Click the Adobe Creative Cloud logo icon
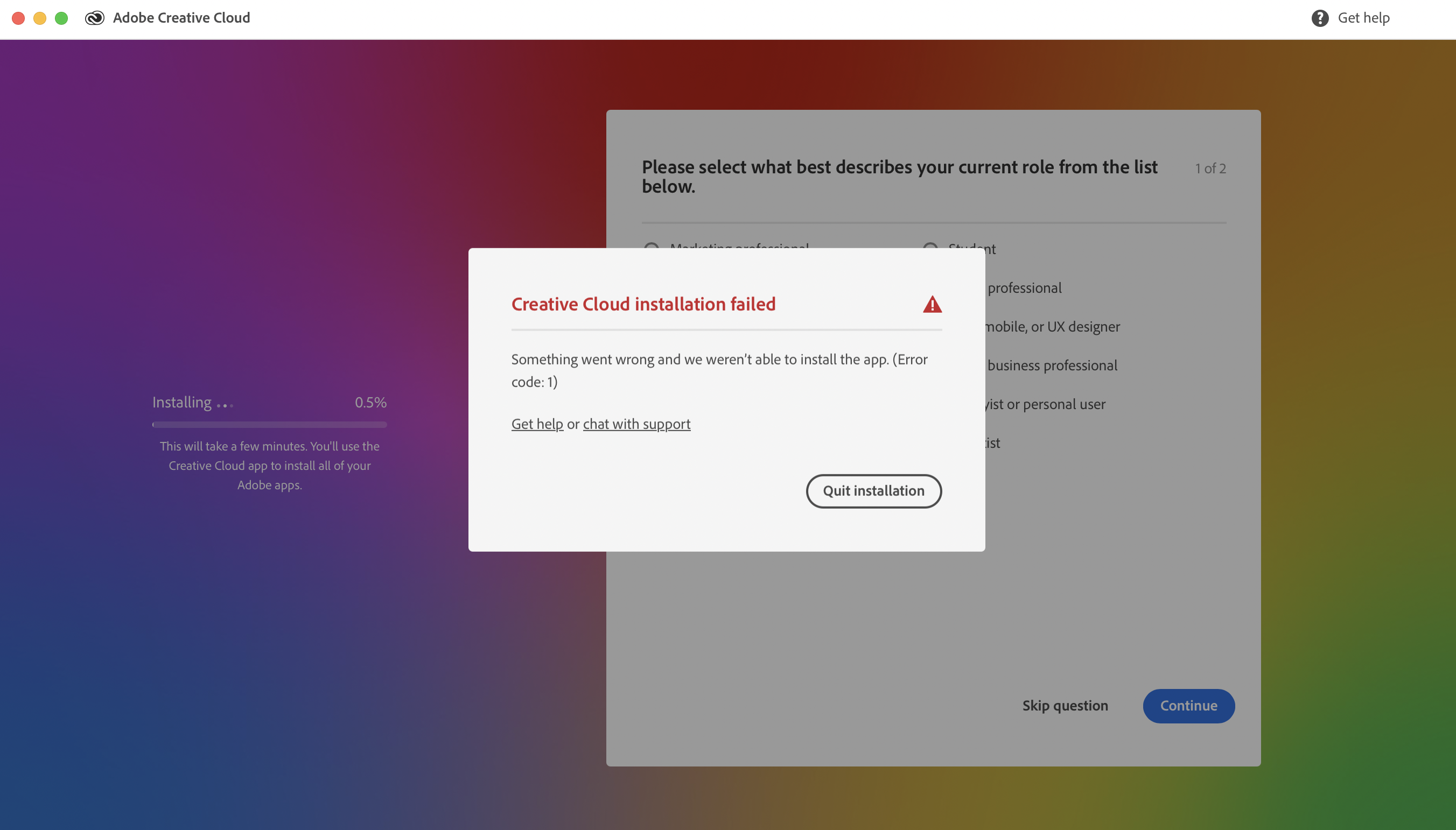1456x830 pixels. [x=95, y=18]
